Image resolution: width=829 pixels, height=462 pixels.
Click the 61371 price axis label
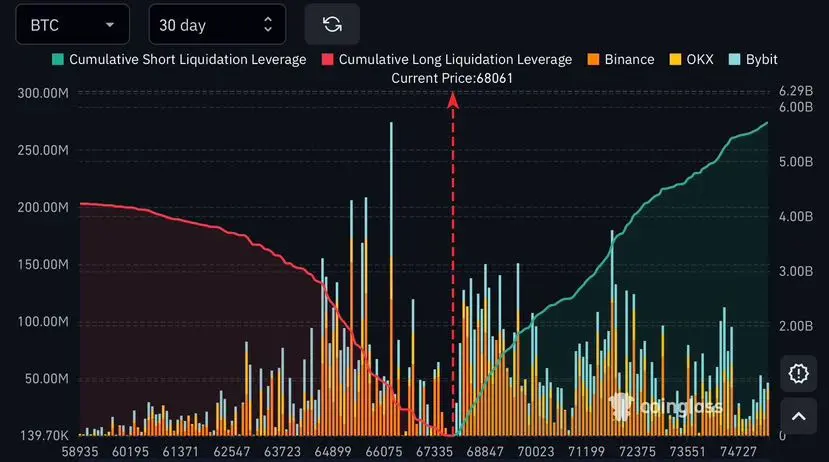pos(180,452)
